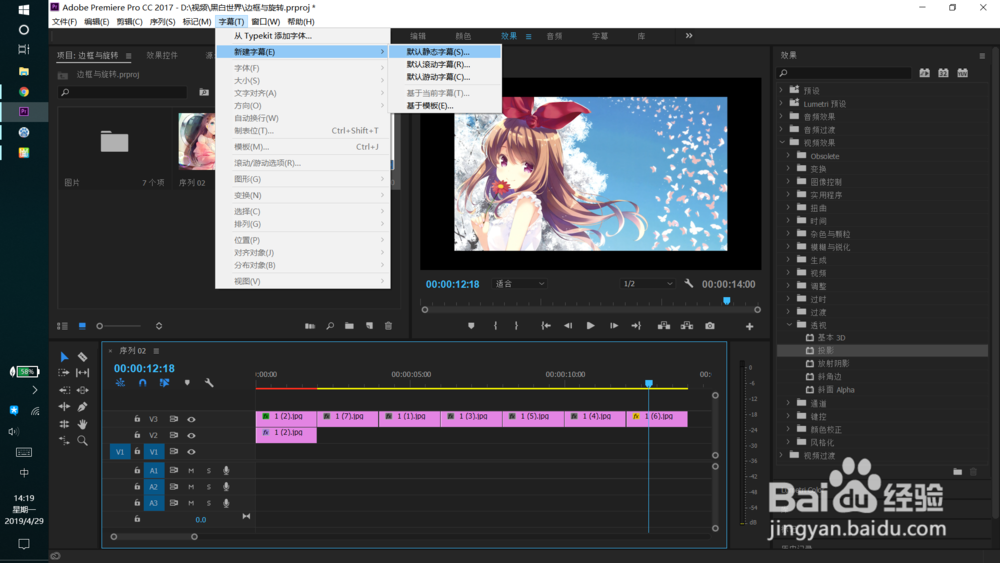Image resolution: width=1000 pixels, height=563 pixels.
Task: Expand the 视频过渡 folder
Action: tap(781, 455)
